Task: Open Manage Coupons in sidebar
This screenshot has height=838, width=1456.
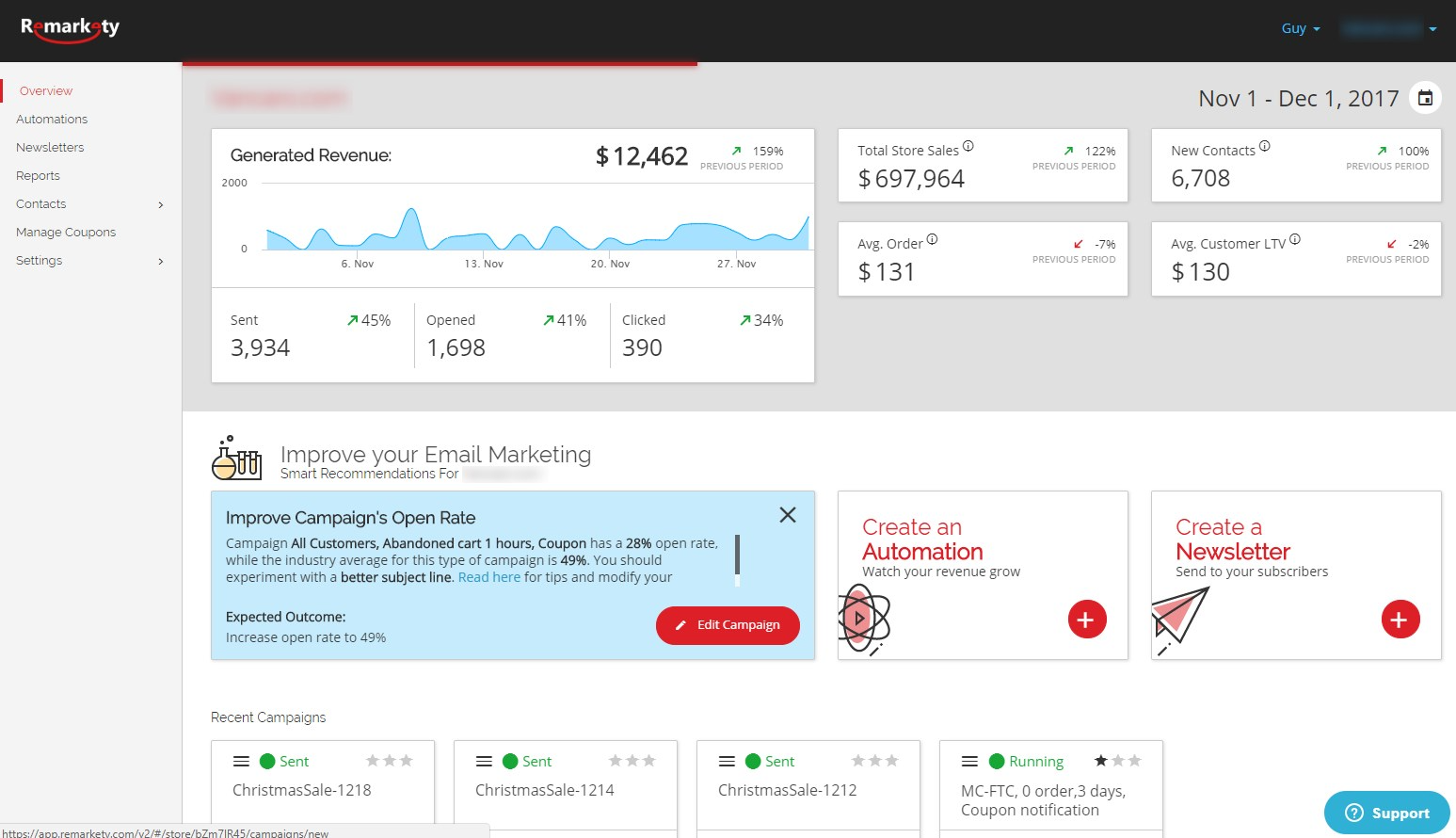Action: point(66,233)
